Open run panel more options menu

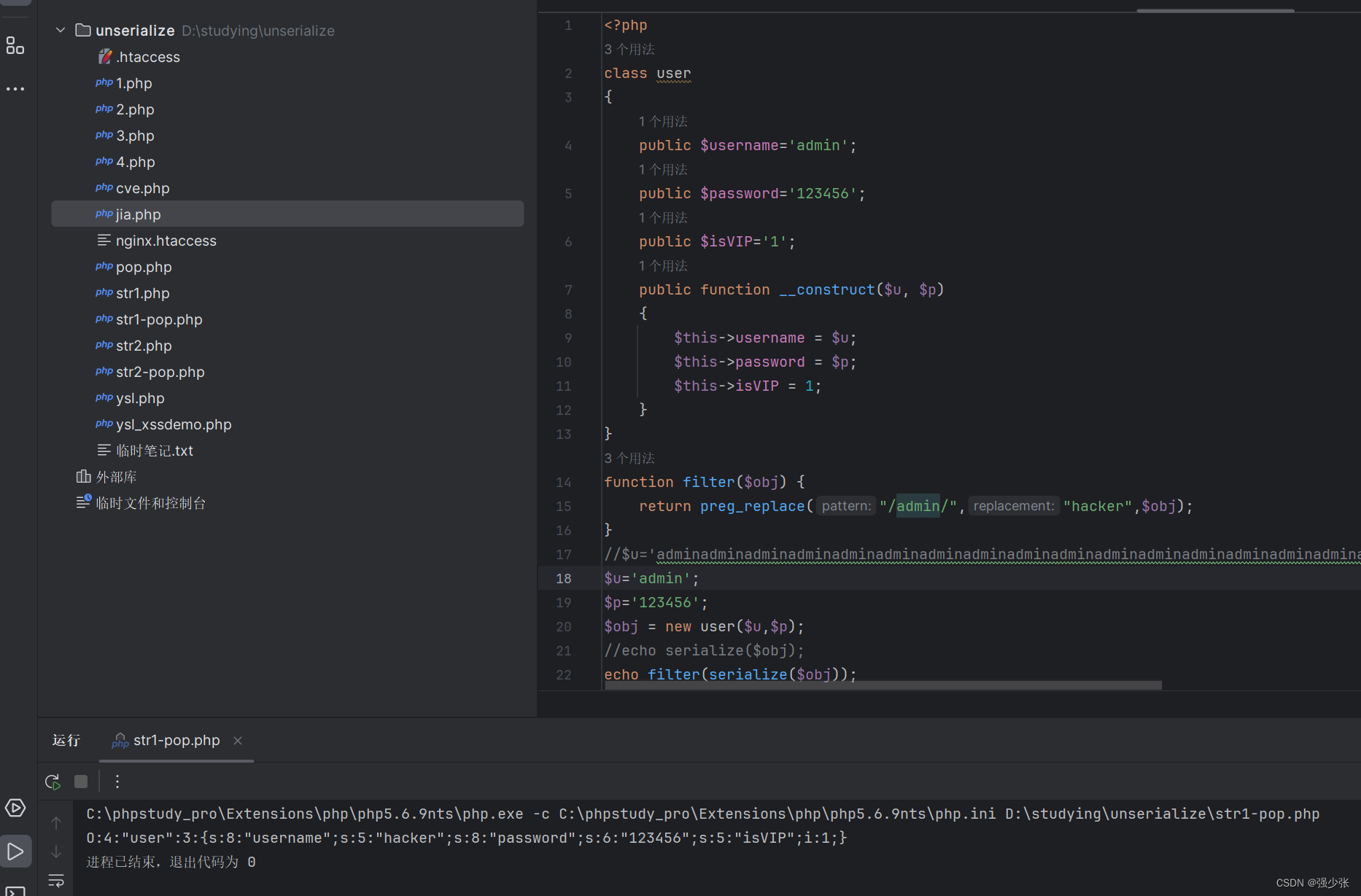(x=117, y=782)
